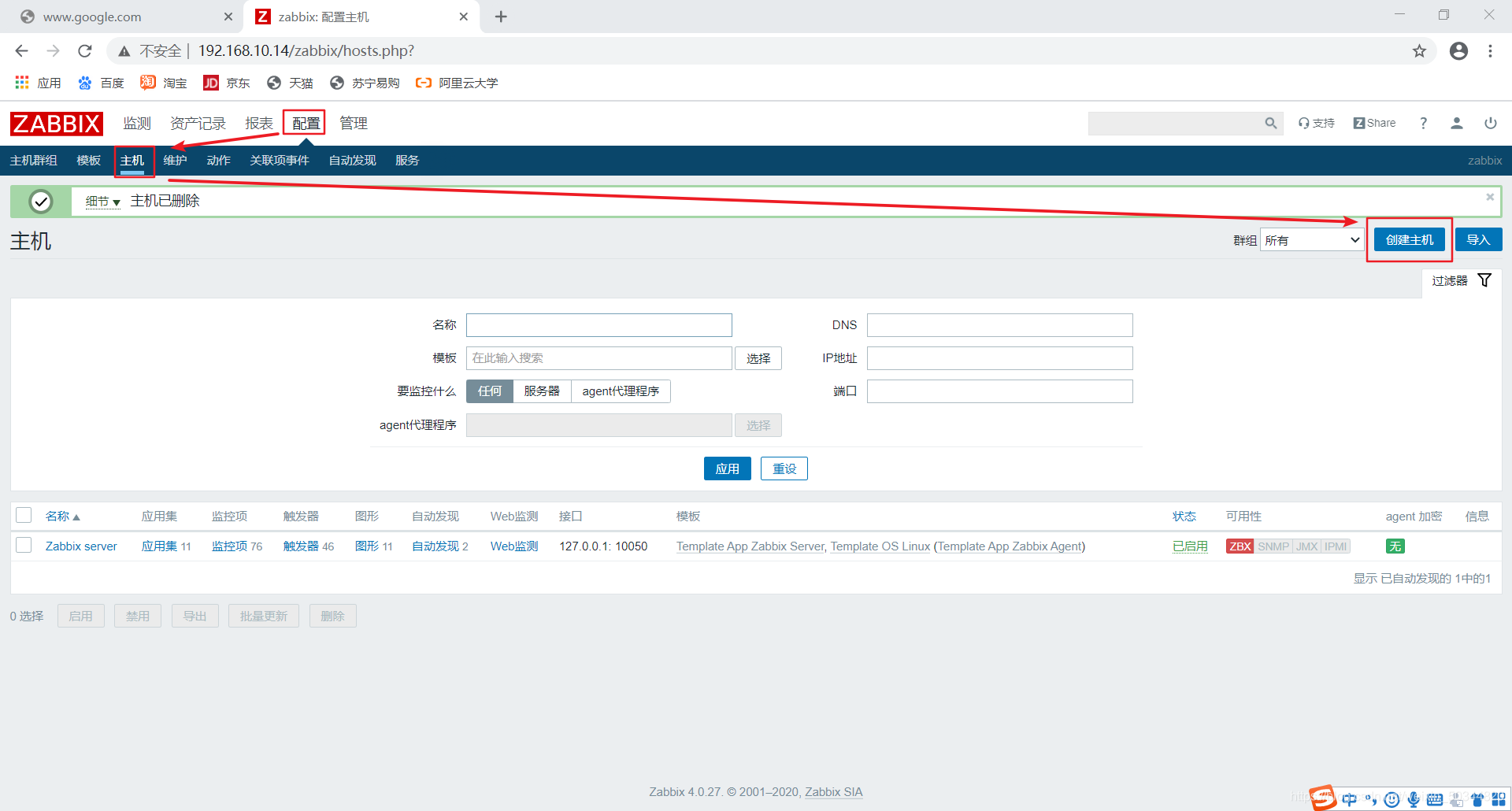The image size is (1512, 811).
Task: Close the www.google.com tab
Action: 228,17
